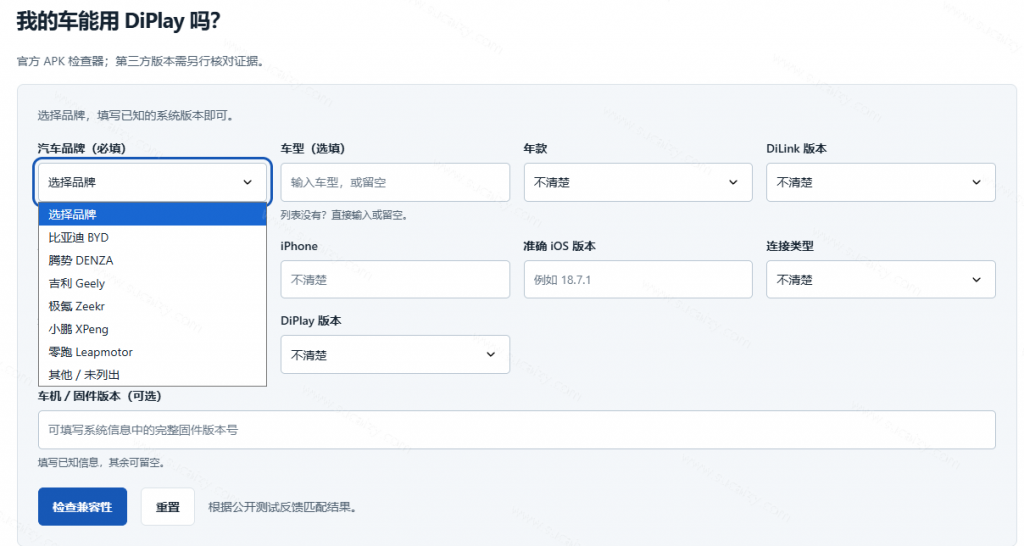Image resolution: width=1024 pixels, height=546 pixels.
Task: Open the 汽车品牌 brand dropdown
Action: (x=152, y=182)
